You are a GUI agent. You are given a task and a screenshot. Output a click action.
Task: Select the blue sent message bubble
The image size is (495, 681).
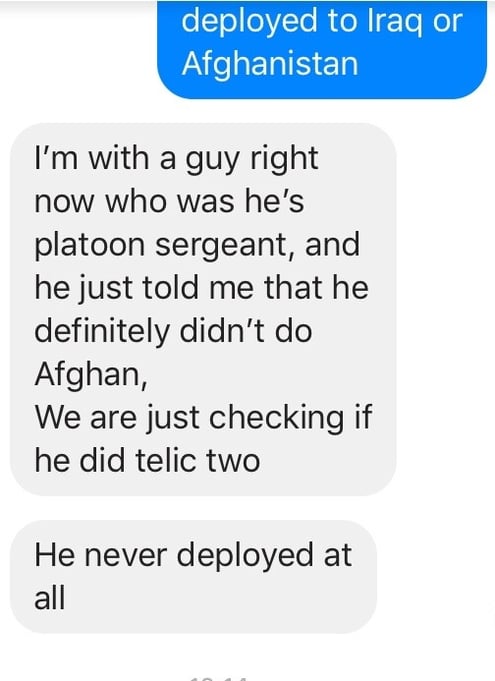click(322, 50)
